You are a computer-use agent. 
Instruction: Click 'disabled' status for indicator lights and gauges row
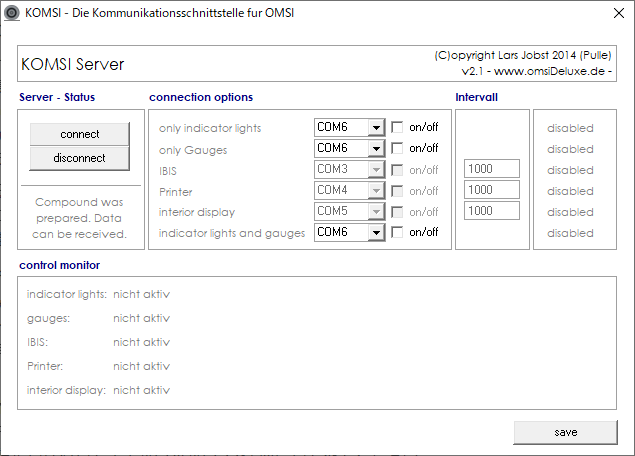[x=570, y=233]
